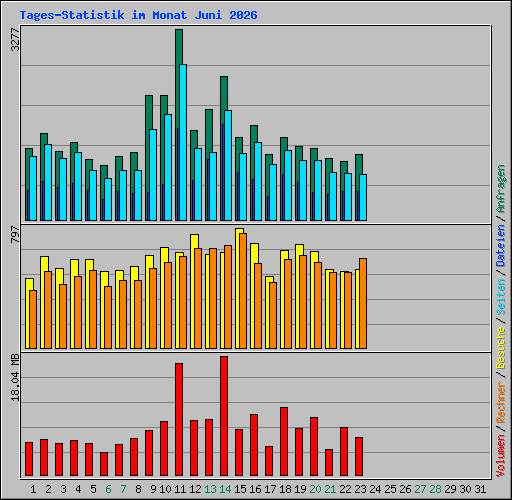
Task: Click the green weekend day label '13'
Action: point(210,489)
